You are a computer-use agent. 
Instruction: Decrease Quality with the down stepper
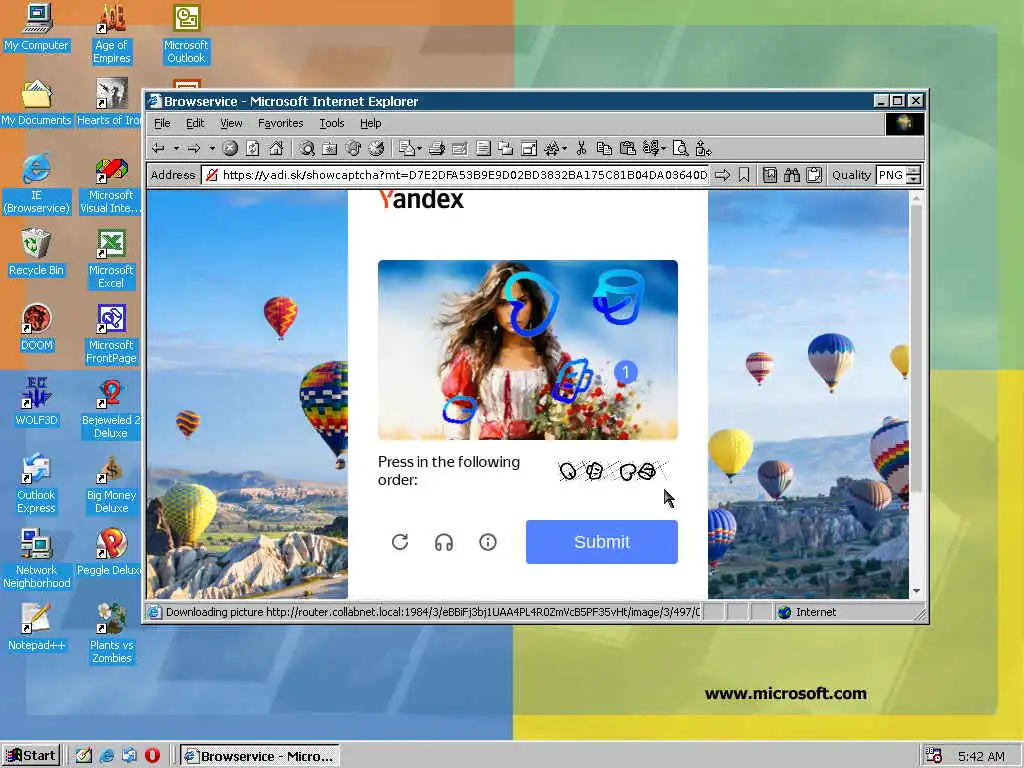click(x=914, y=180)
